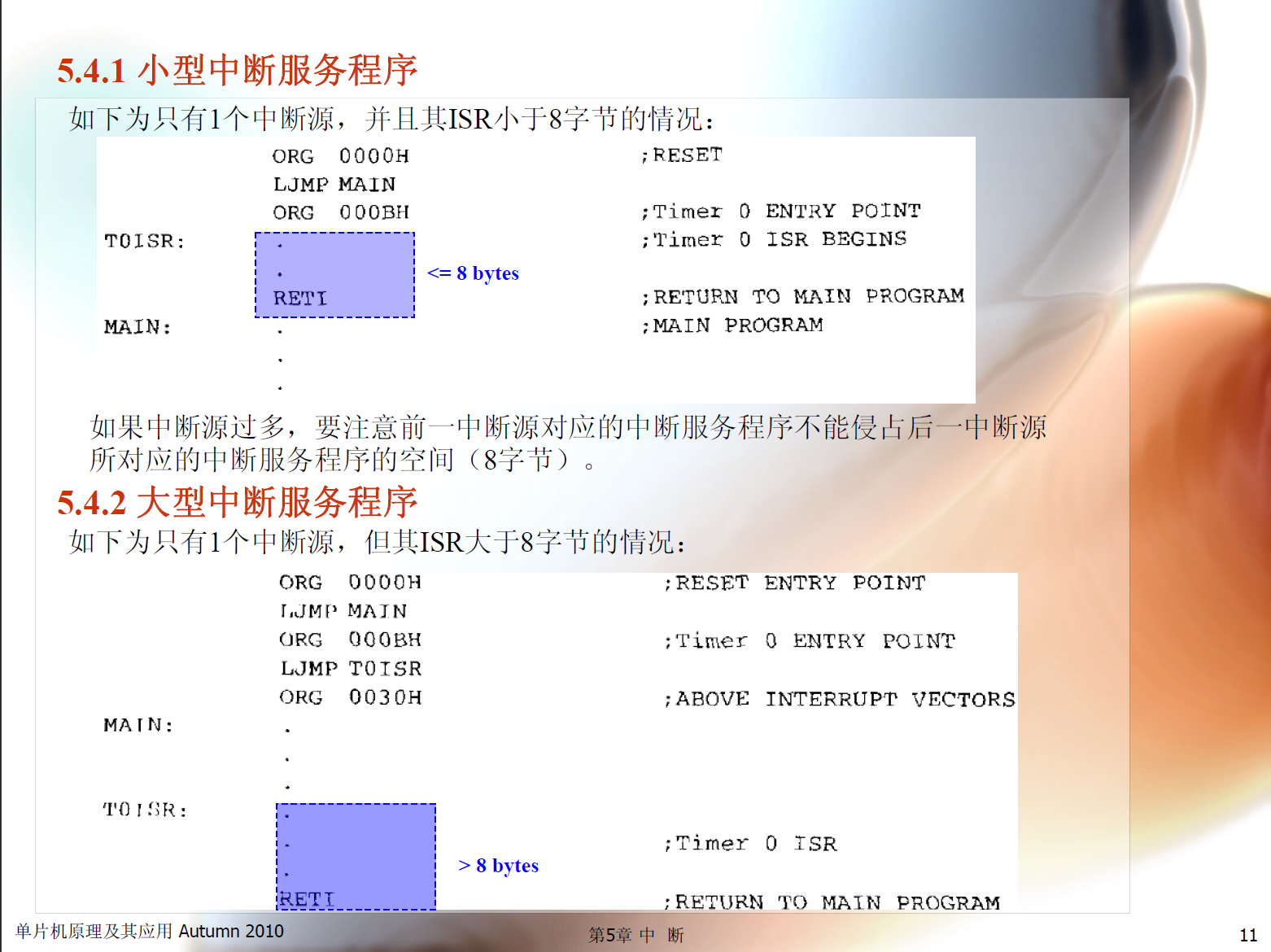This screenshot has height=952, width=1271.
Task: Click the upper ORG 000BH line
Action: click(x=341, y=213)
